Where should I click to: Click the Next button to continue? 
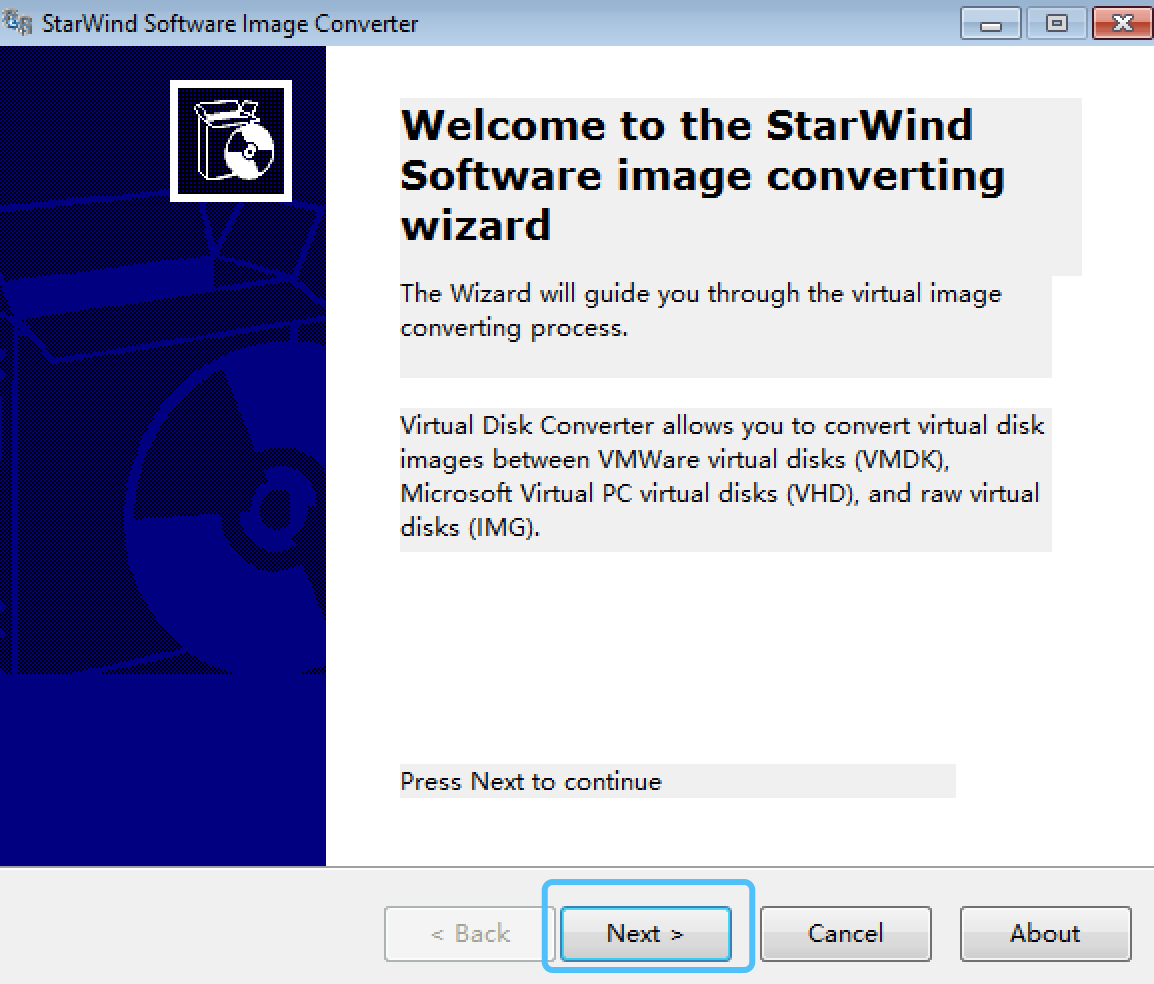[x=645, y=933]
